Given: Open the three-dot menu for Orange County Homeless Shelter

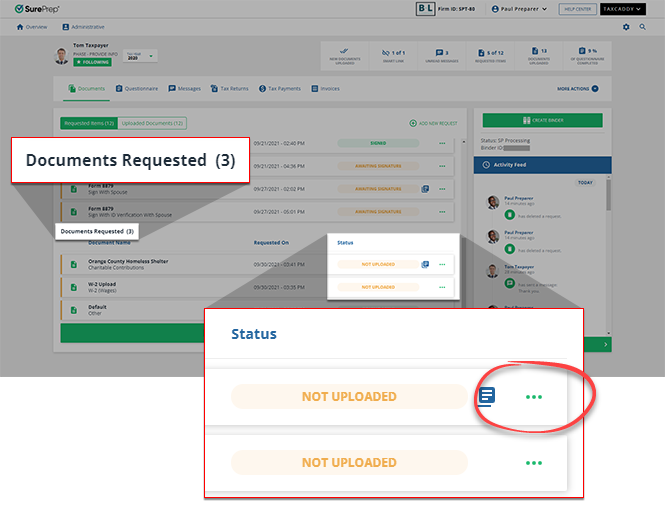Looking at the screenshot, I should pyautogui.click(x=441, y=264).
